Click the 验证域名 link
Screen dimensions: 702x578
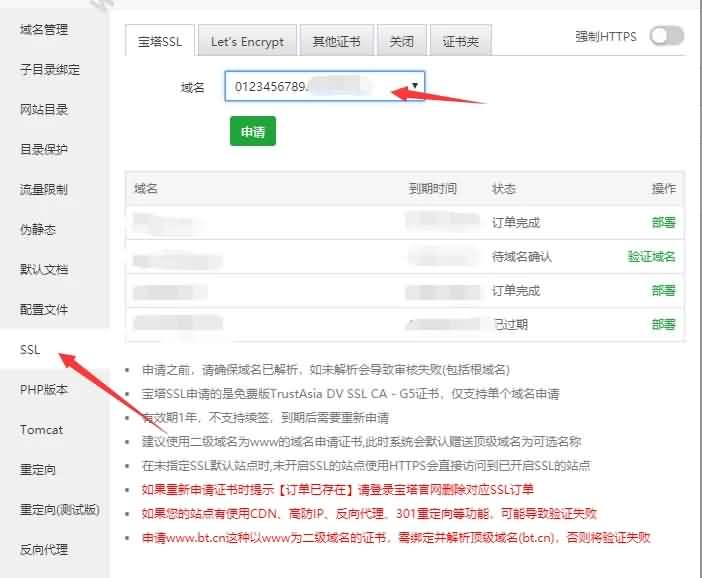651,257
